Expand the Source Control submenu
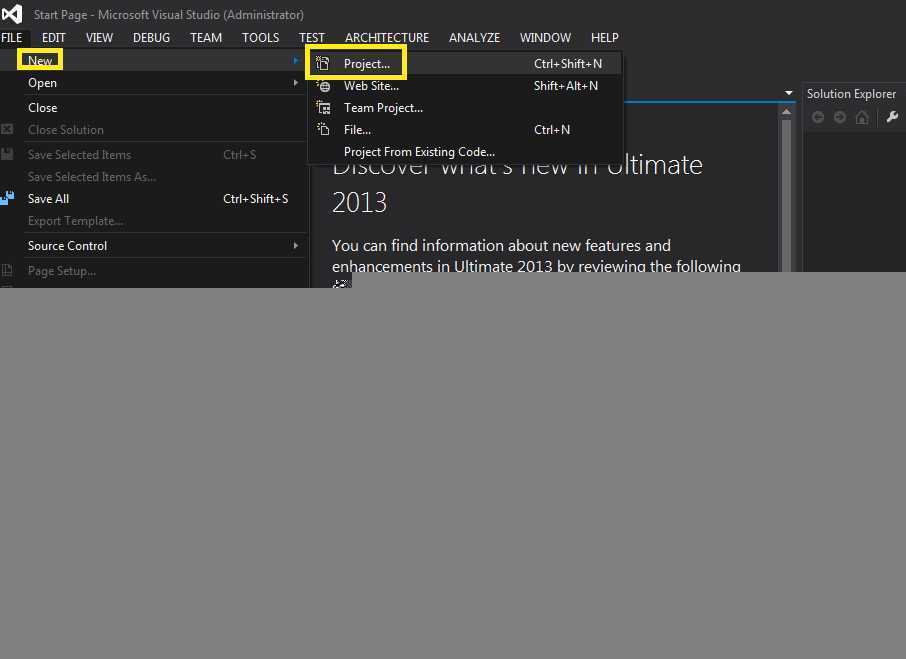The width and height of the screenshot is (906, 659). 153,245
